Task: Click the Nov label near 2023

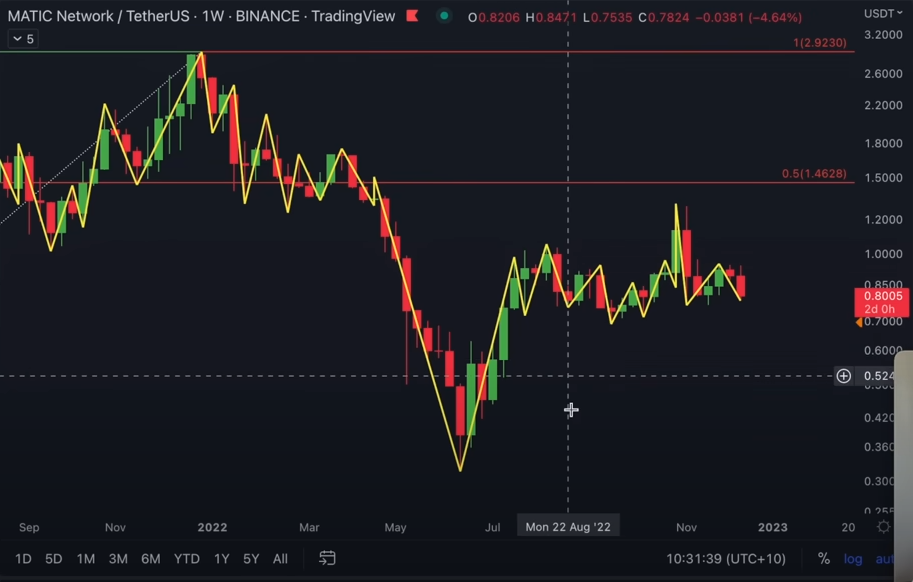Action: pos(686,527)
